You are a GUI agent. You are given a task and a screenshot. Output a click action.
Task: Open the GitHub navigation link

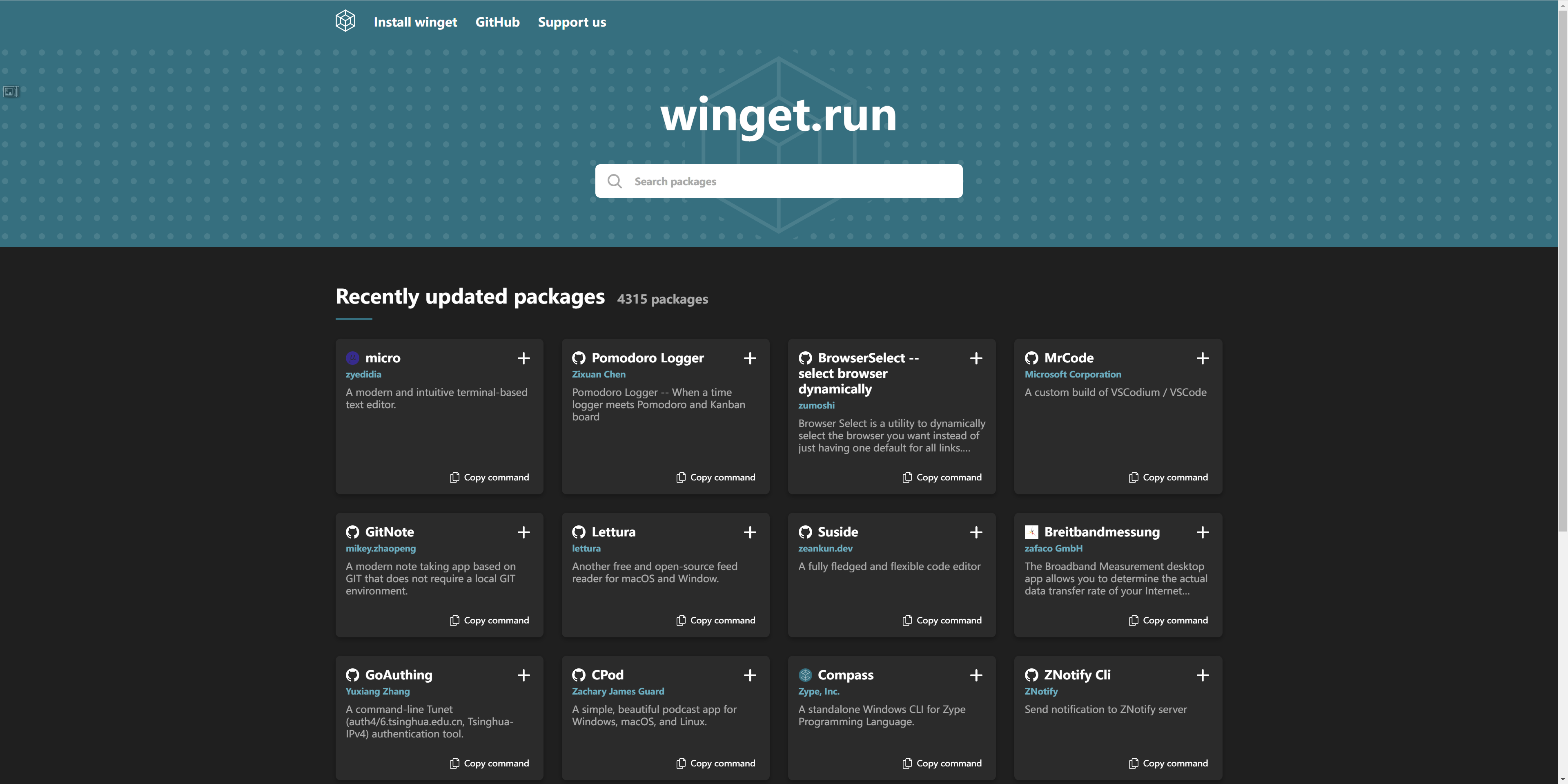tap(497, 22)
